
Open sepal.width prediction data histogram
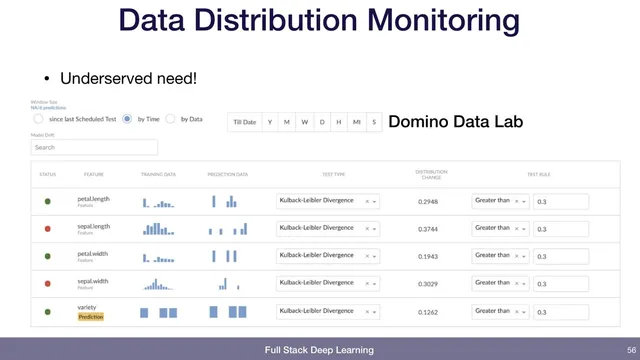pyautogui.click(x=229, y=284)
